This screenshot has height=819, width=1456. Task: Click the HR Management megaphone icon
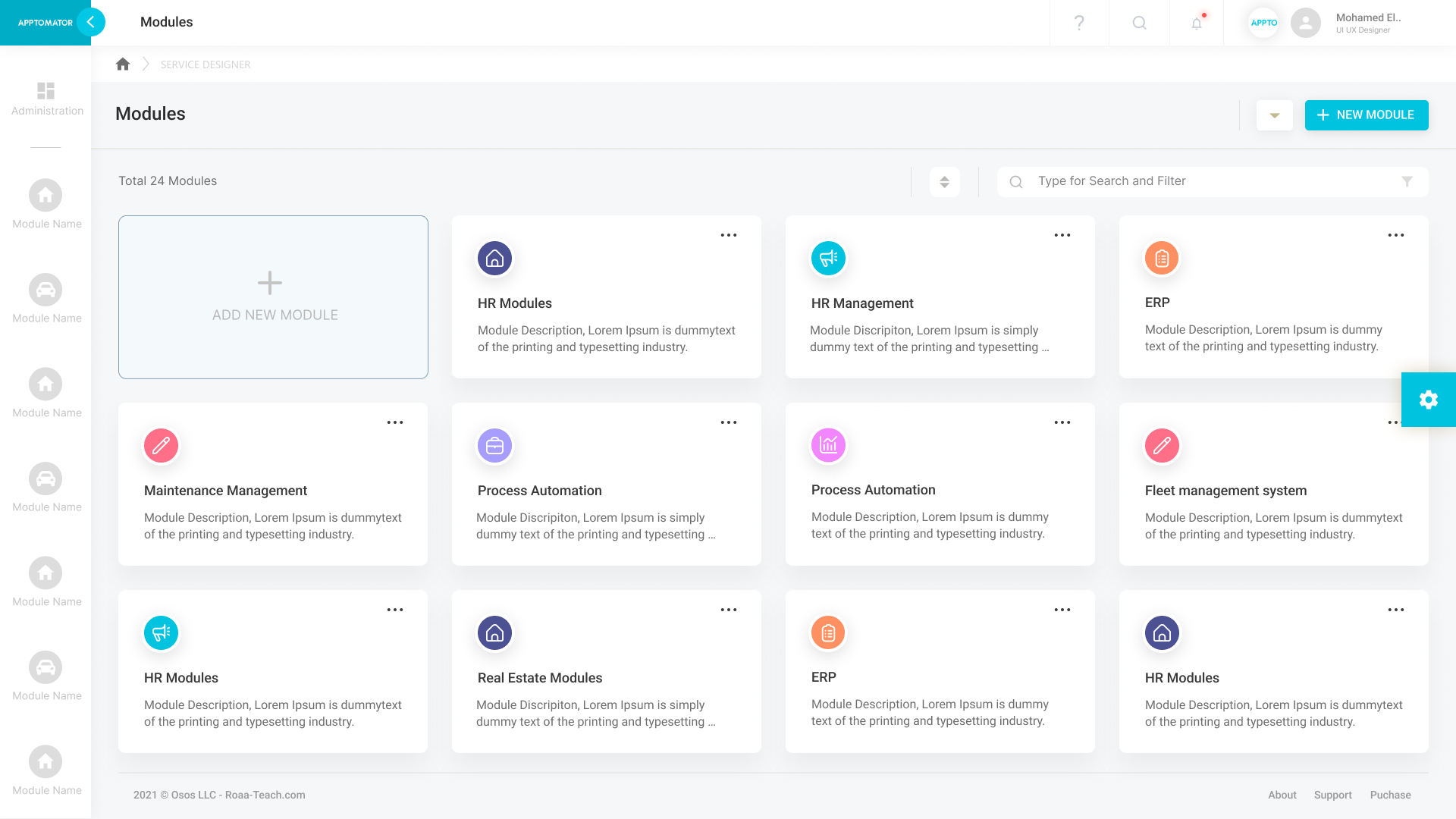click(828, 259)
